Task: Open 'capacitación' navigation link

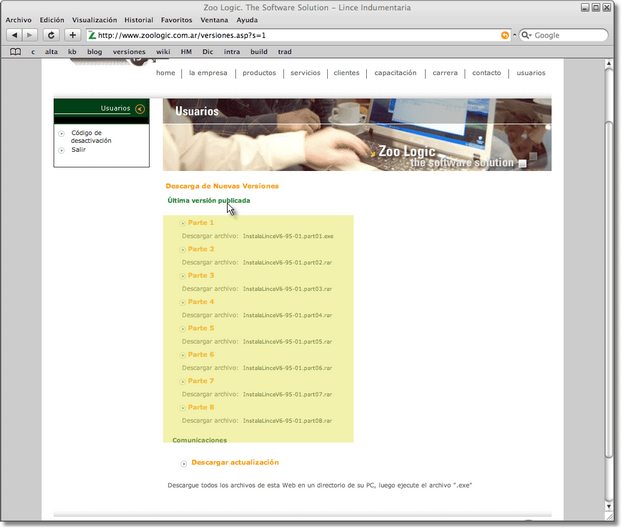Action: pos(395,73)
